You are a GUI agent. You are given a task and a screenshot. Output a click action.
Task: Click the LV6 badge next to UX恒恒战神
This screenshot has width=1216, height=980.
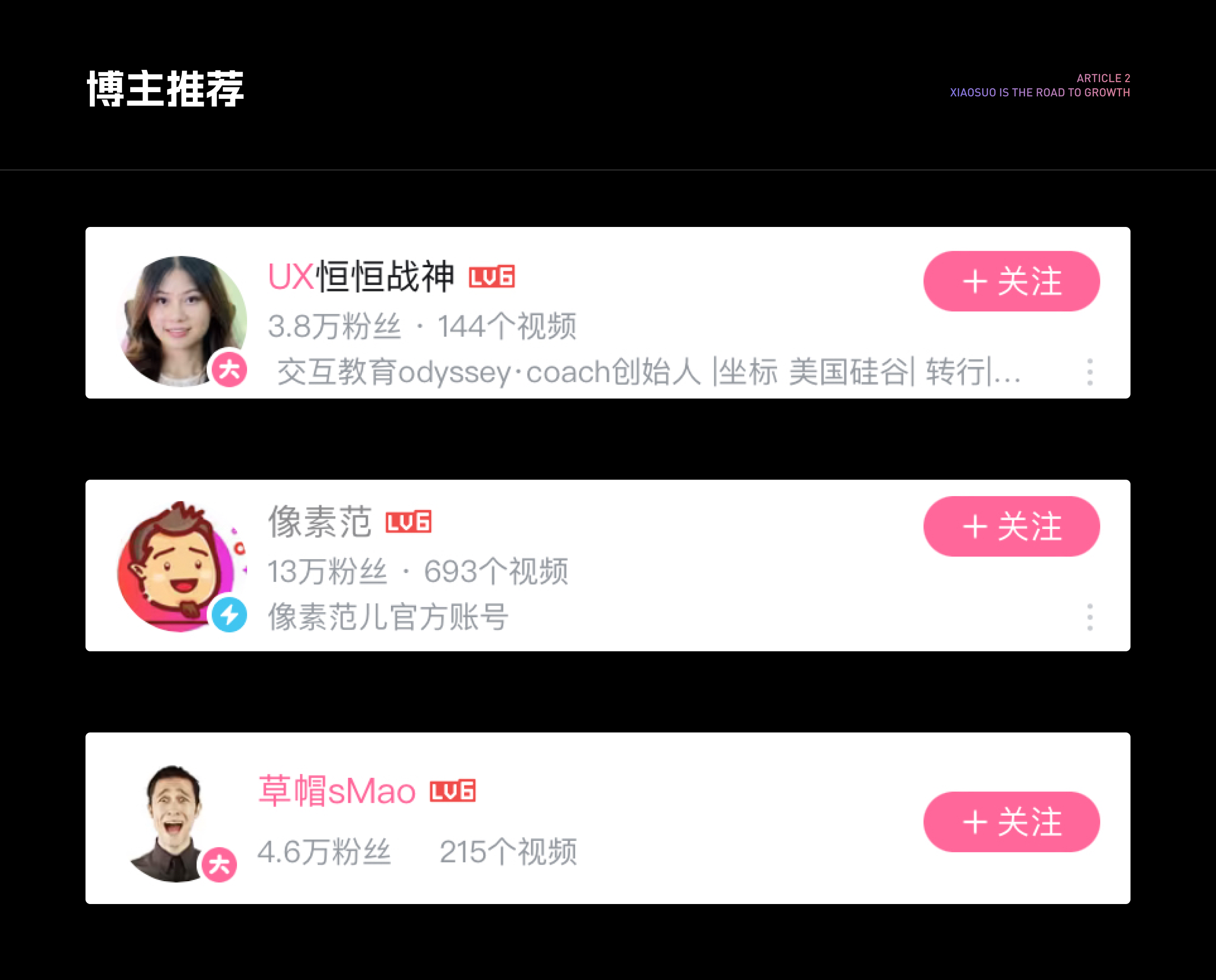(491, 277)
